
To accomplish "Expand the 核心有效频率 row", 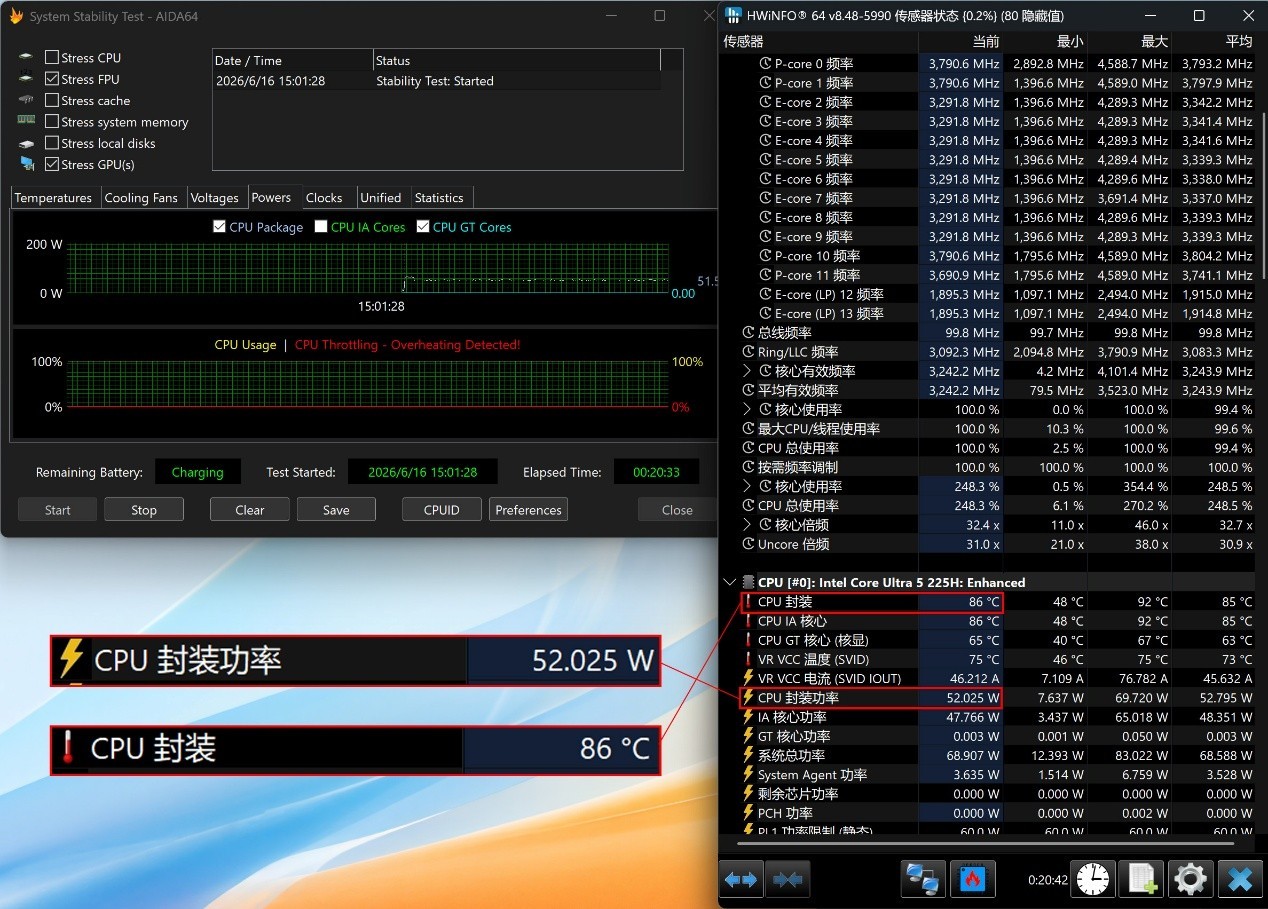I will click(747, 371).
